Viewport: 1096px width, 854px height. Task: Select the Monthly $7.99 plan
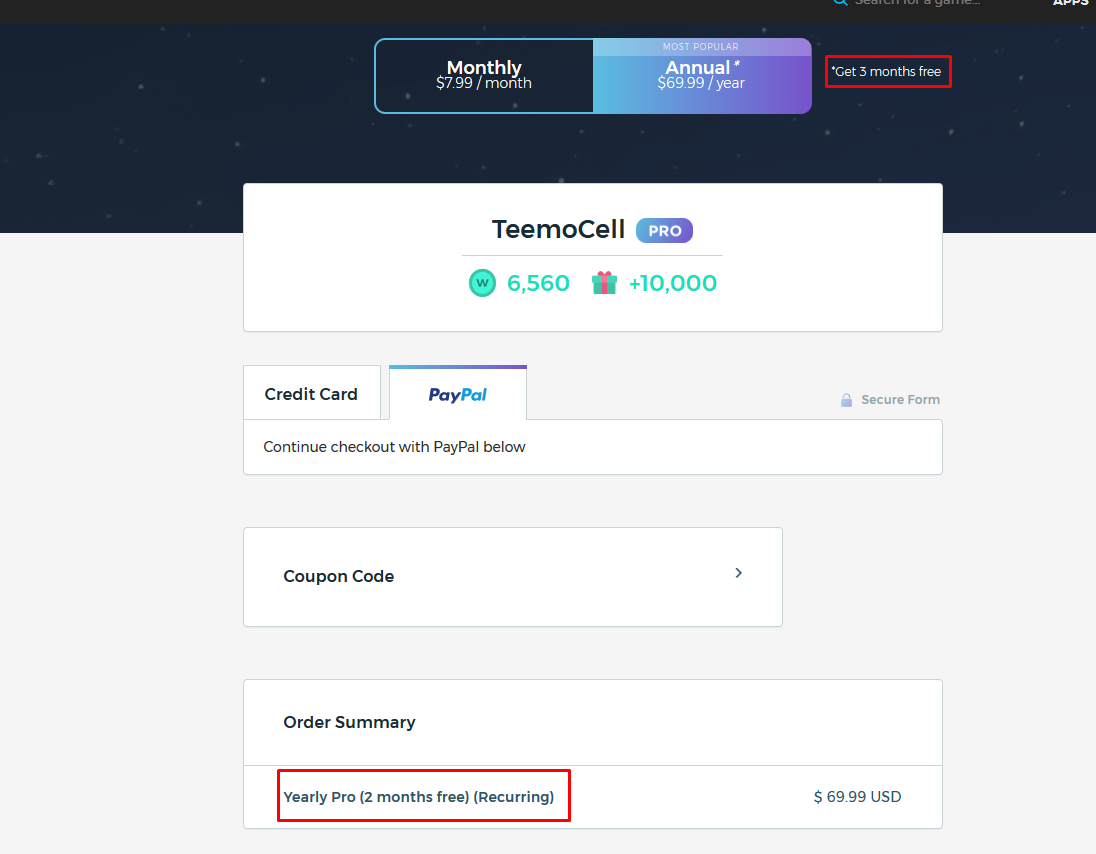[x=484, y=76]
